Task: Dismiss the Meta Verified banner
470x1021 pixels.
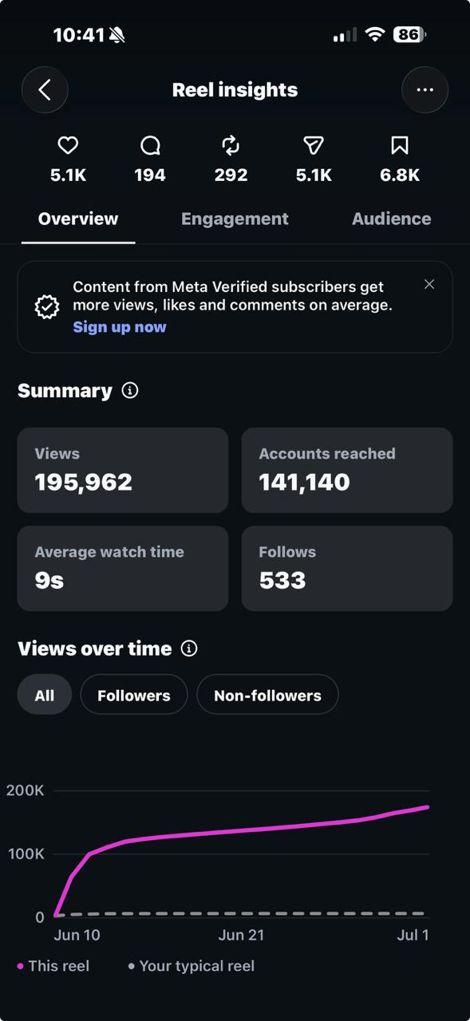Action: [429, 284]
